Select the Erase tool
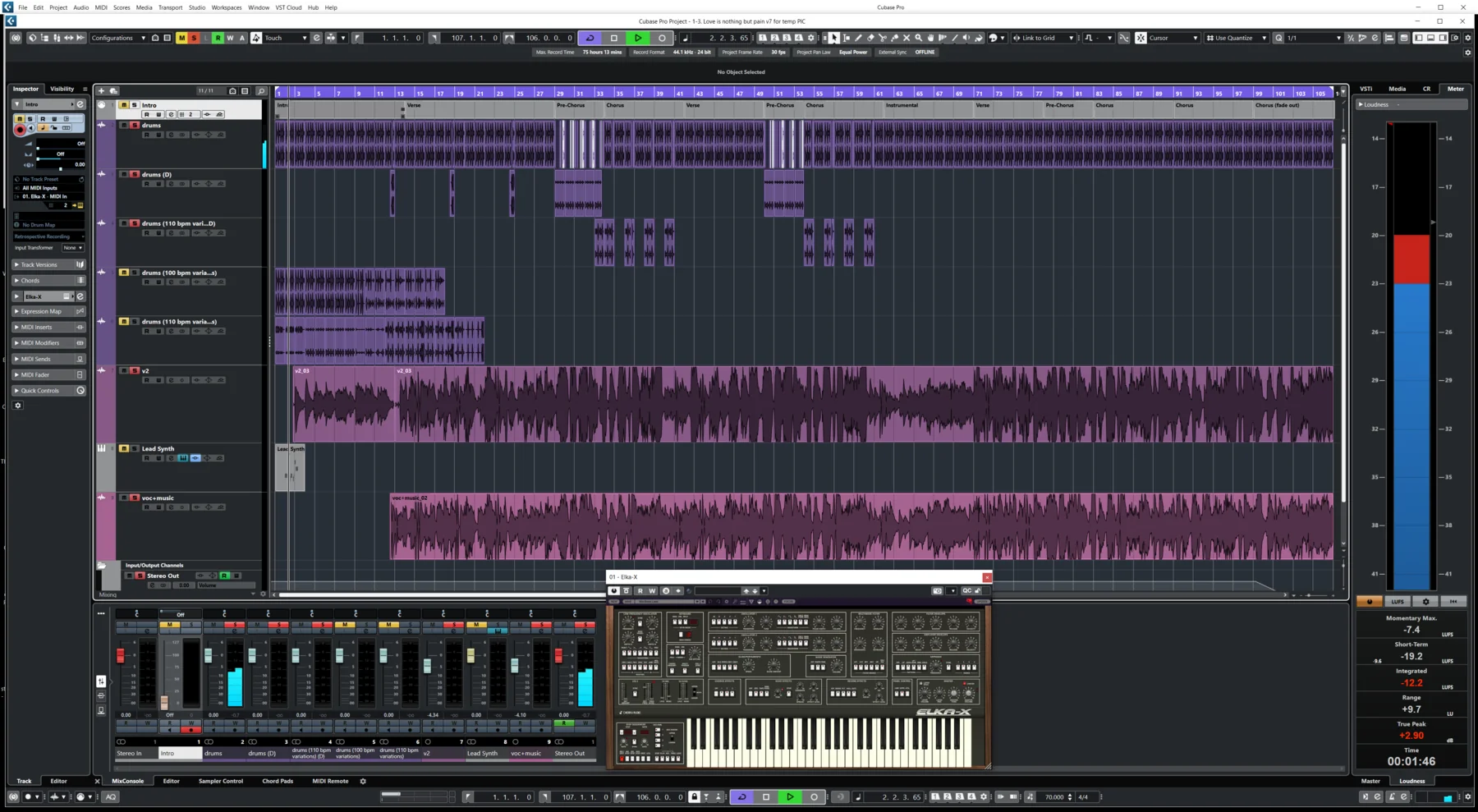The height and width of the screenshot is (812, 1478). click(x=870, y=38)
